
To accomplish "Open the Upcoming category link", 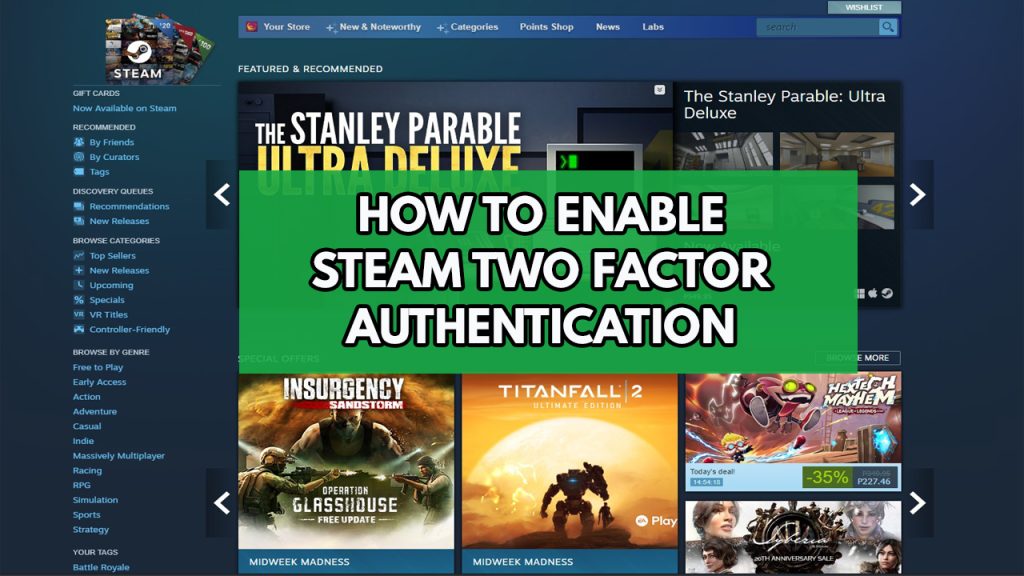I will [111, 285].
